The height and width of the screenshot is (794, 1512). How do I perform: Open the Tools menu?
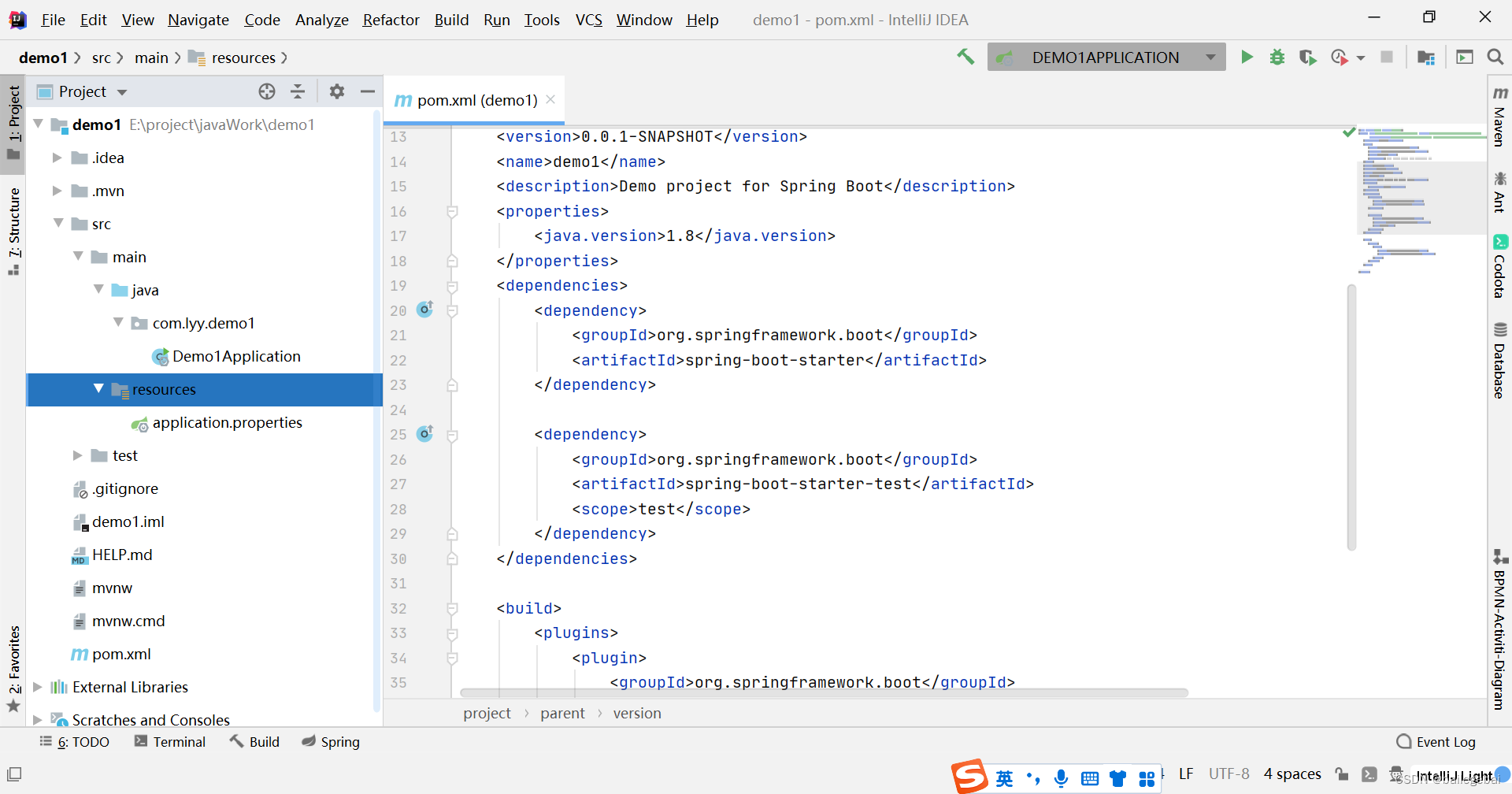(542, 20)
